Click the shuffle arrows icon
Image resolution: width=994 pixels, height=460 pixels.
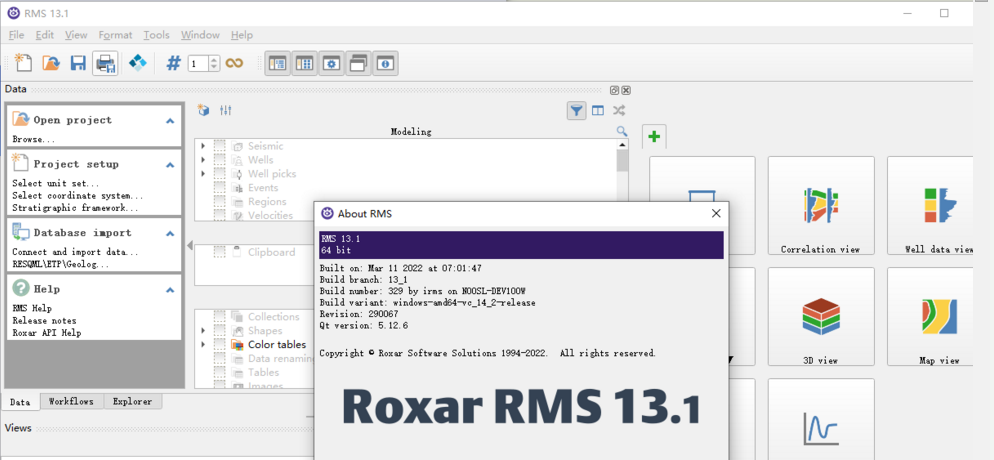[619, 111]
